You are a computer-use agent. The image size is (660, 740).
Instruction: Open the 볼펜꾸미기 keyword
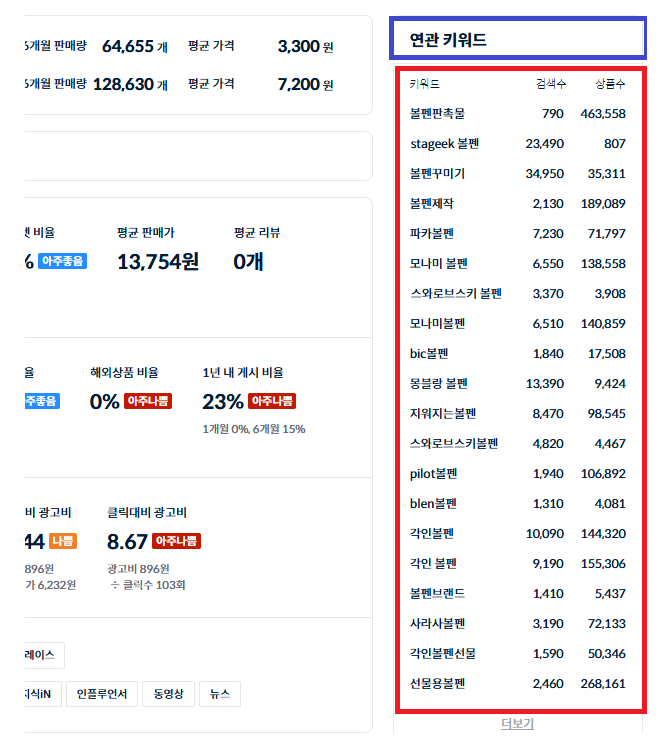[437, 174]
